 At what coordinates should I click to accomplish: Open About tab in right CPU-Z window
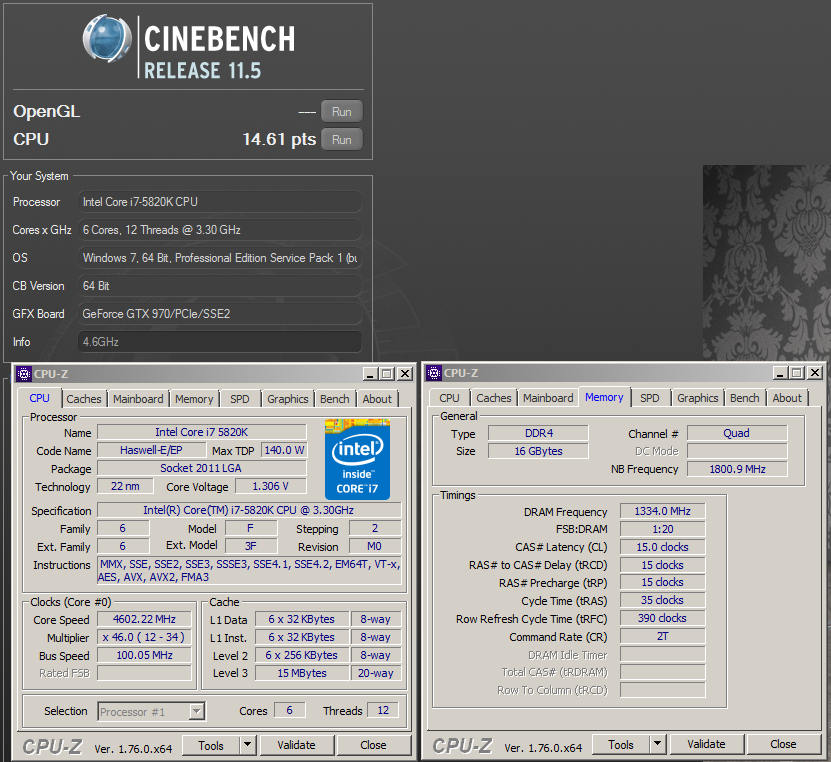click(x=788, y=398)
